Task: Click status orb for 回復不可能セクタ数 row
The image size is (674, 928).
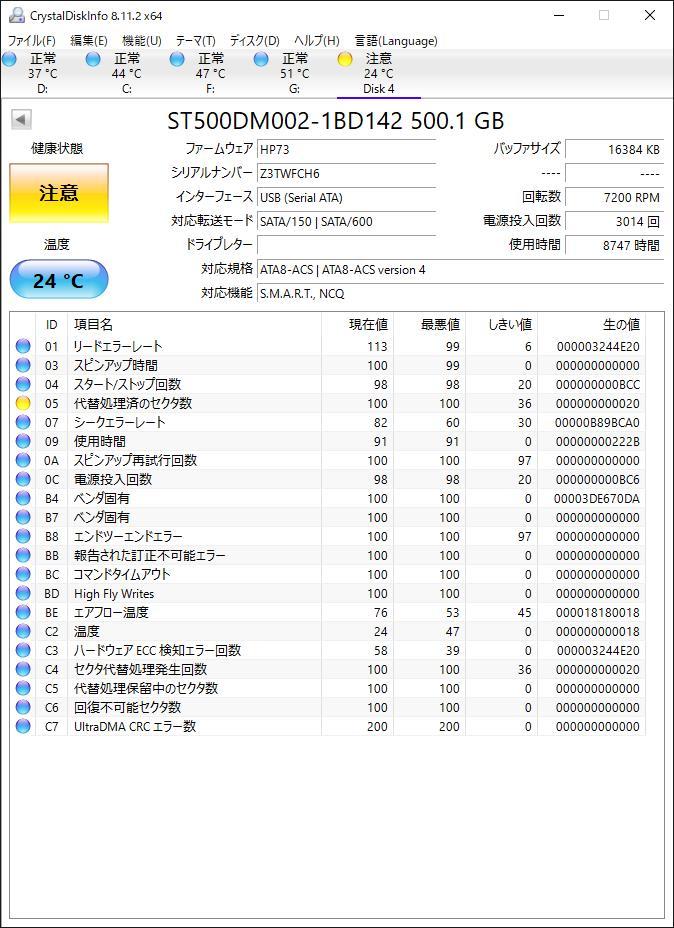Action: click(23, 707)
